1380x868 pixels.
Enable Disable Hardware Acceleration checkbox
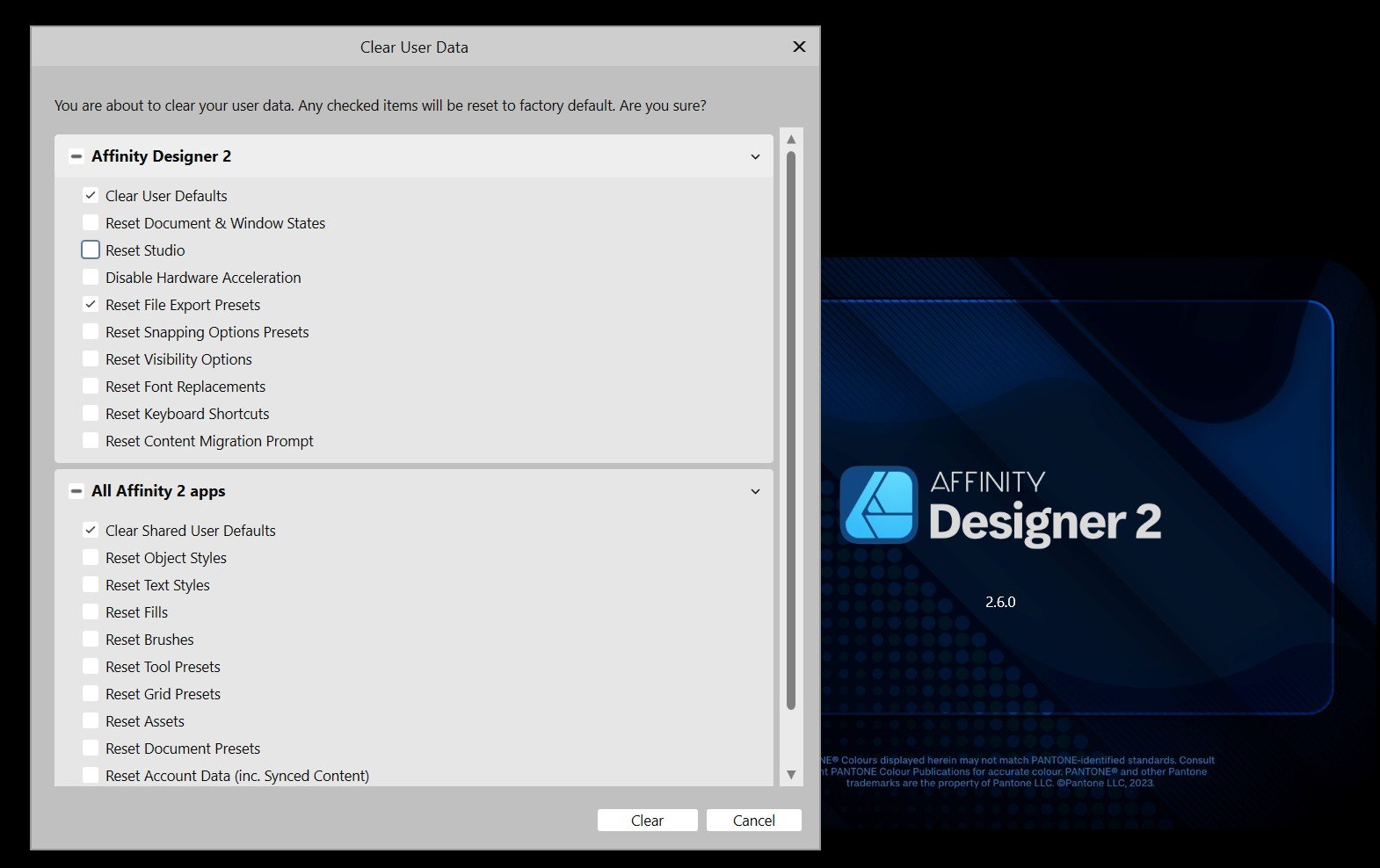pos(91,278)
